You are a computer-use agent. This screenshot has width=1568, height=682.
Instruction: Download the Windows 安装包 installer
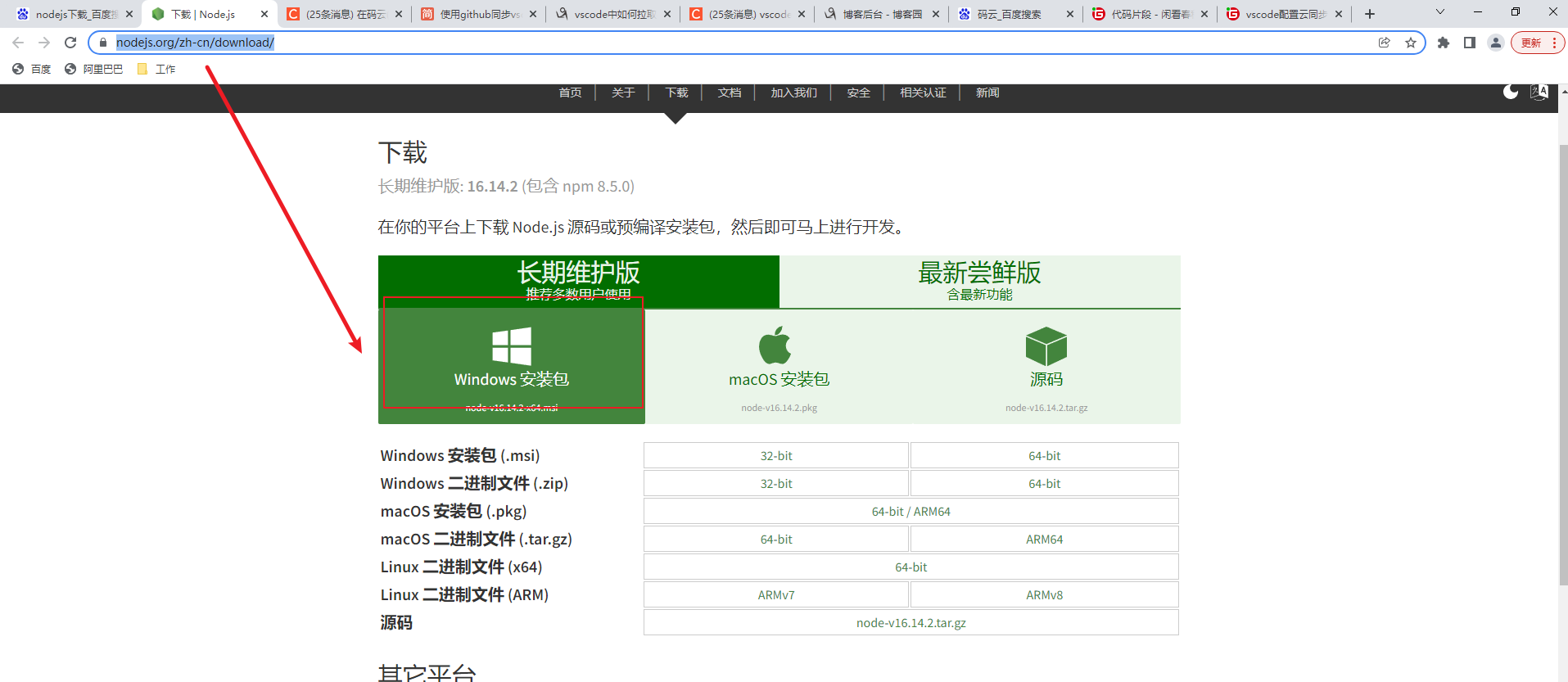512,366
